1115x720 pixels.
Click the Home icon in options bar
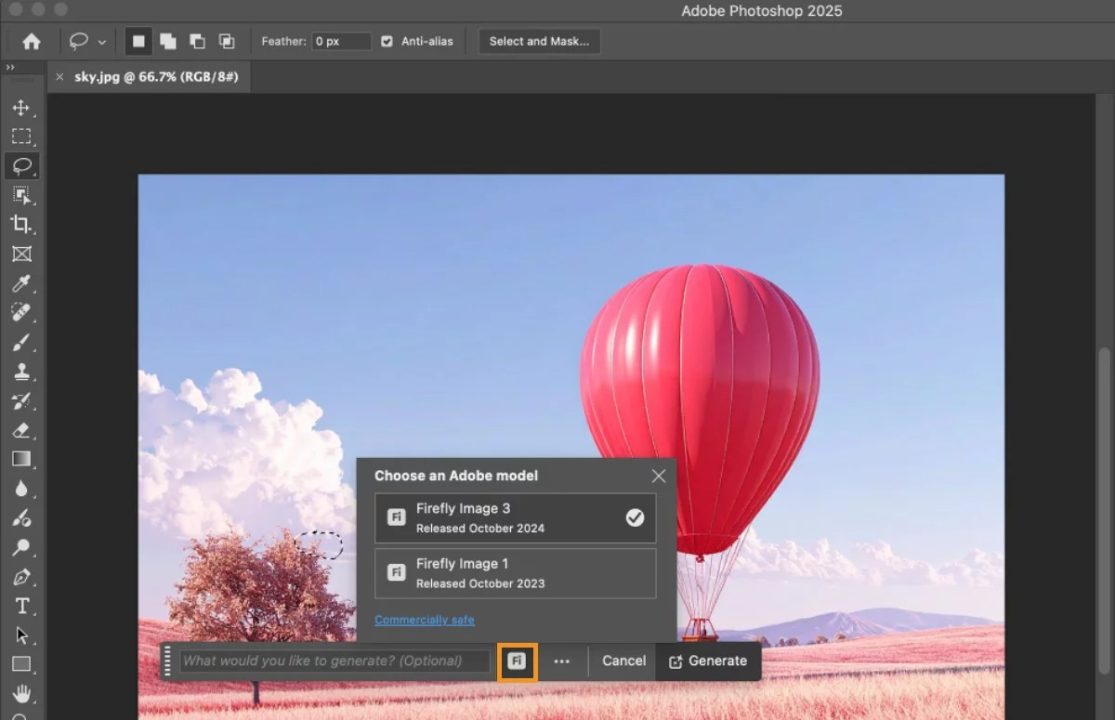point(32,41)
